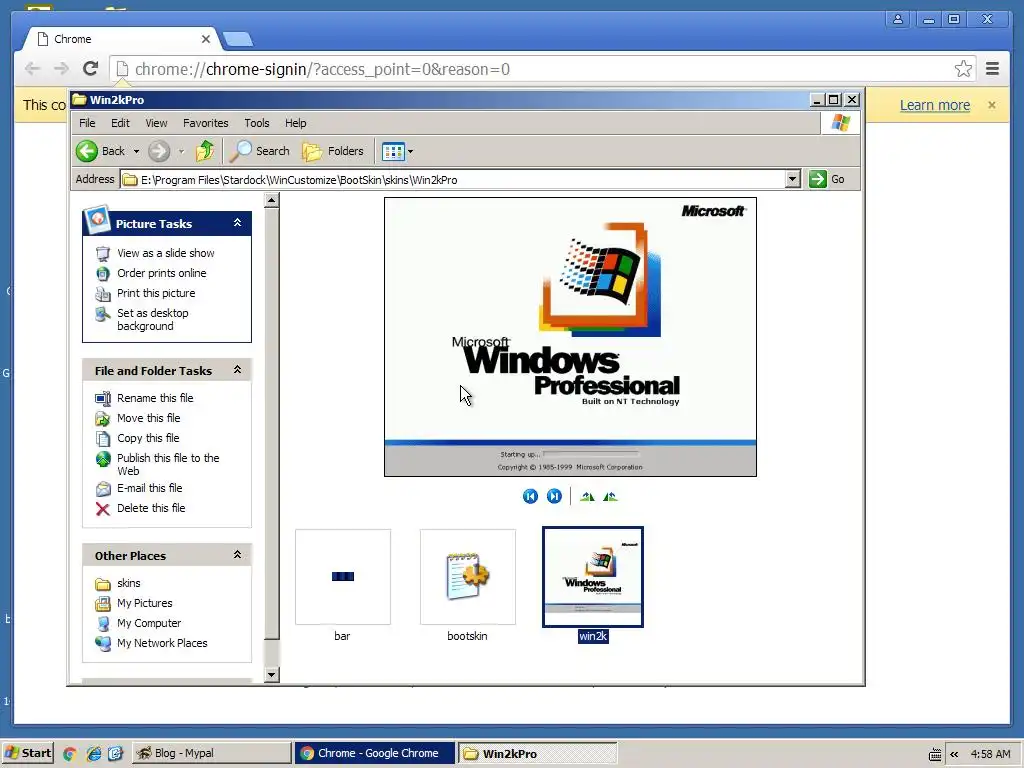Image resolution: width=1024 pixels, height=768 pixels.
Task: Click the skins folder icon in Other Places
Action: 103,584
